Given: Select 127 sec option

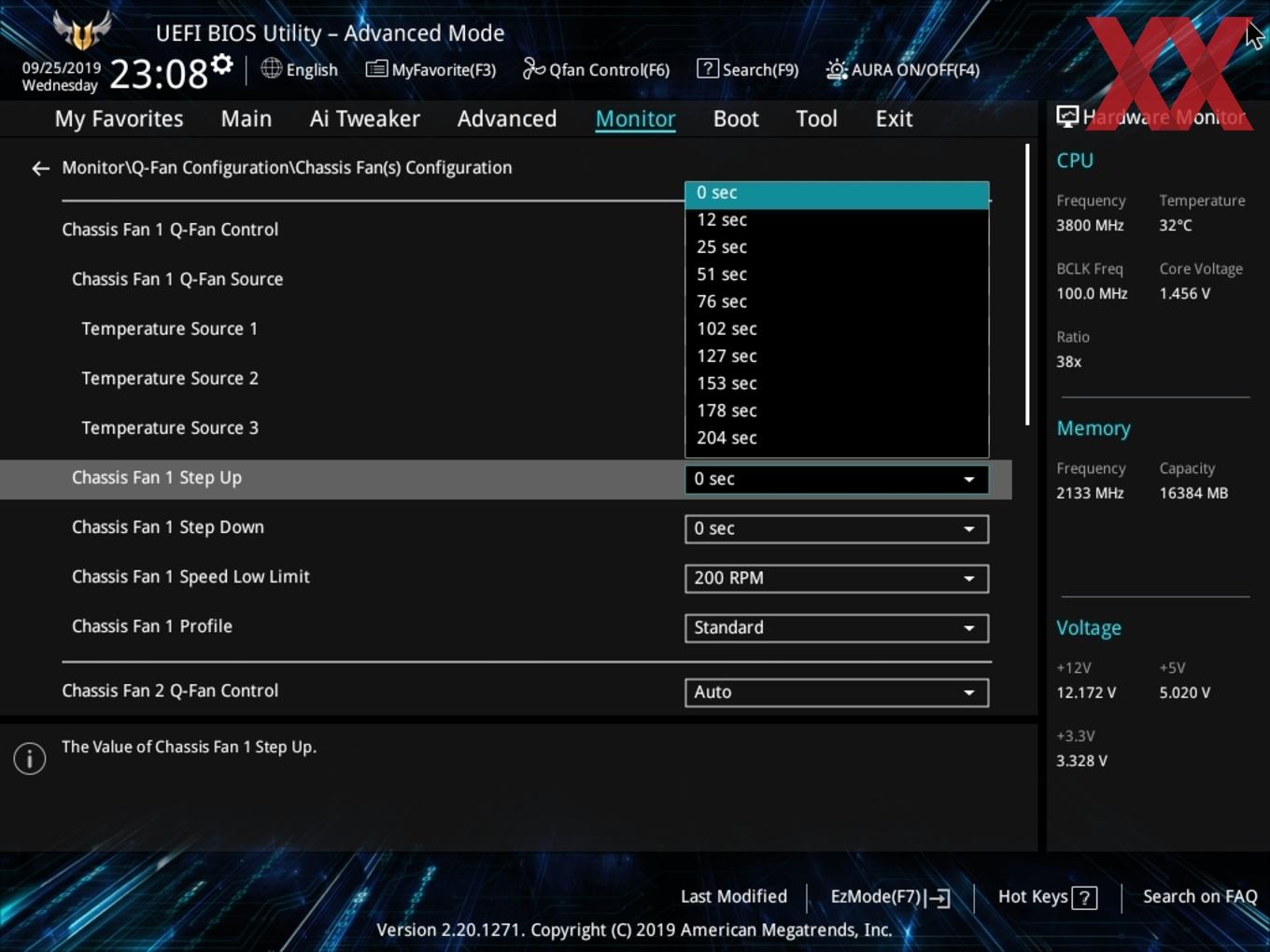Looking at the screenshot, I should [837, 356].
